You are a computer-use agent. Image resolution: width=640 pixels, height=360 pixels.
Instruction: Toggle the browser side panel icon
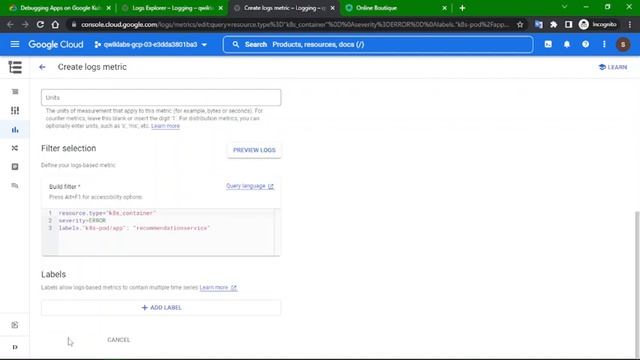pos(569,24)
